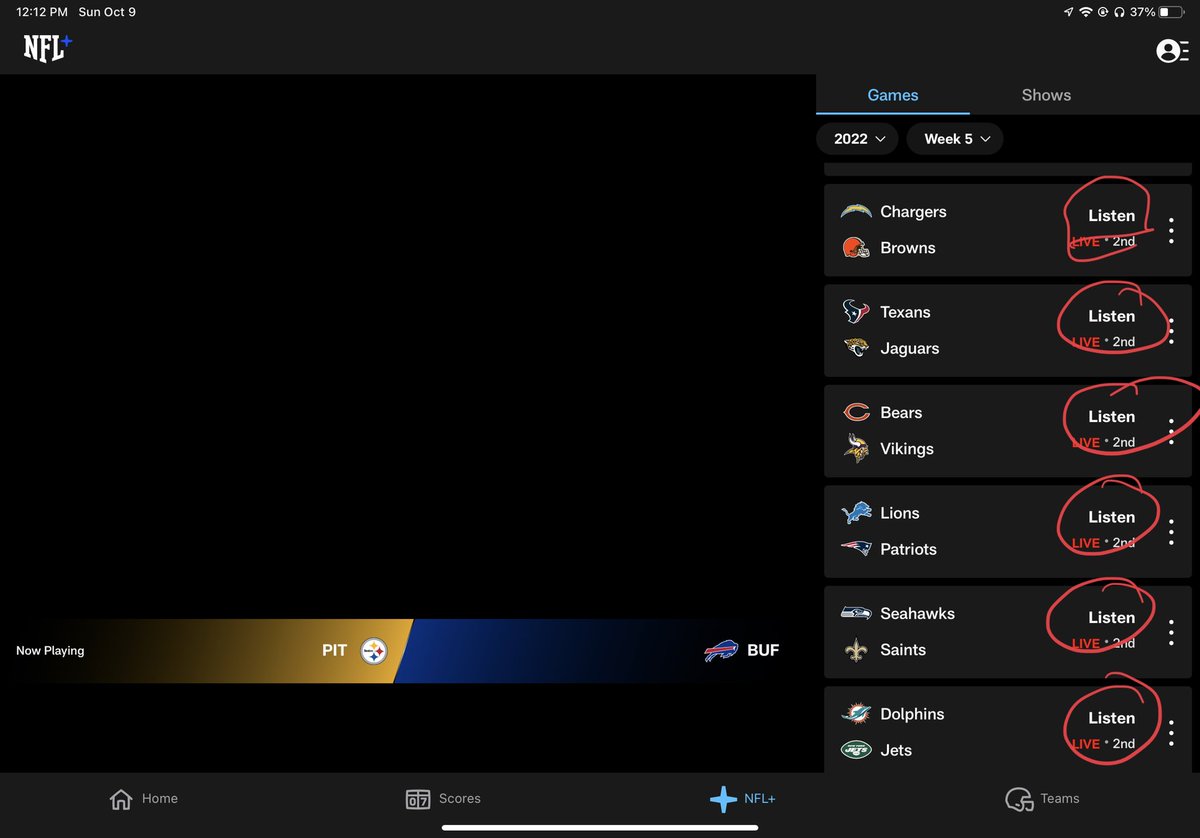Open more options for Seahawks-Saints game
This screenshot has height=838, width=1200.
pyautogui.click(x=1171, y=632)
